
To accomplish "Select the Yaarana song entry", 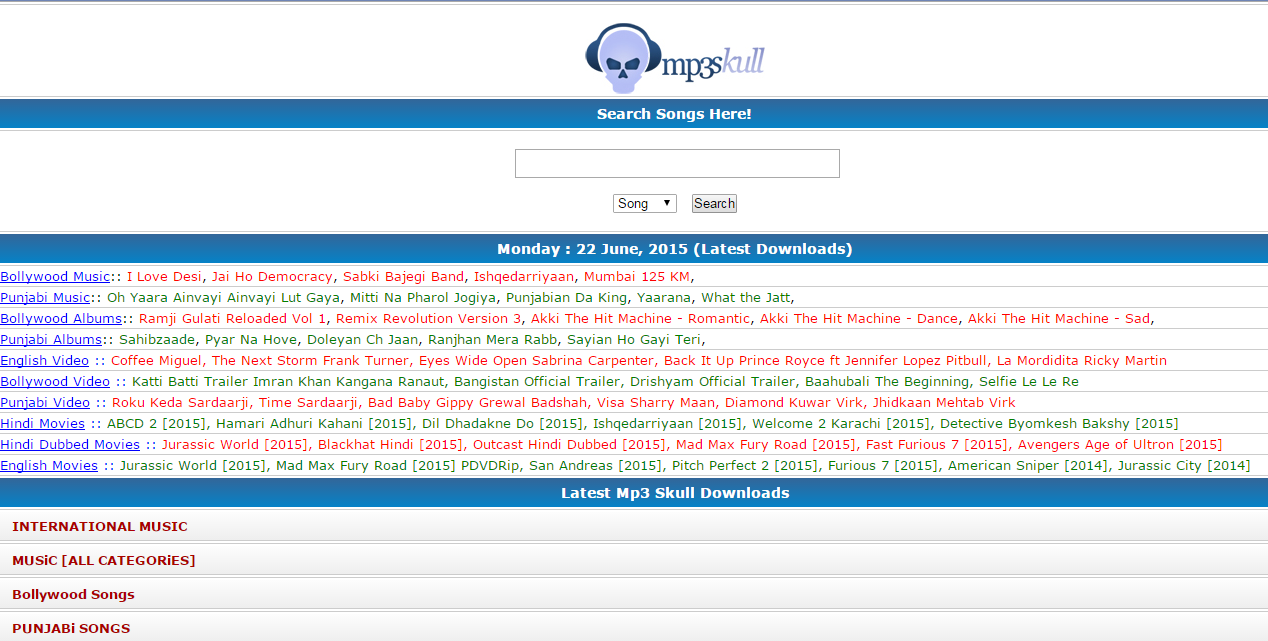I will coord(664,297).
